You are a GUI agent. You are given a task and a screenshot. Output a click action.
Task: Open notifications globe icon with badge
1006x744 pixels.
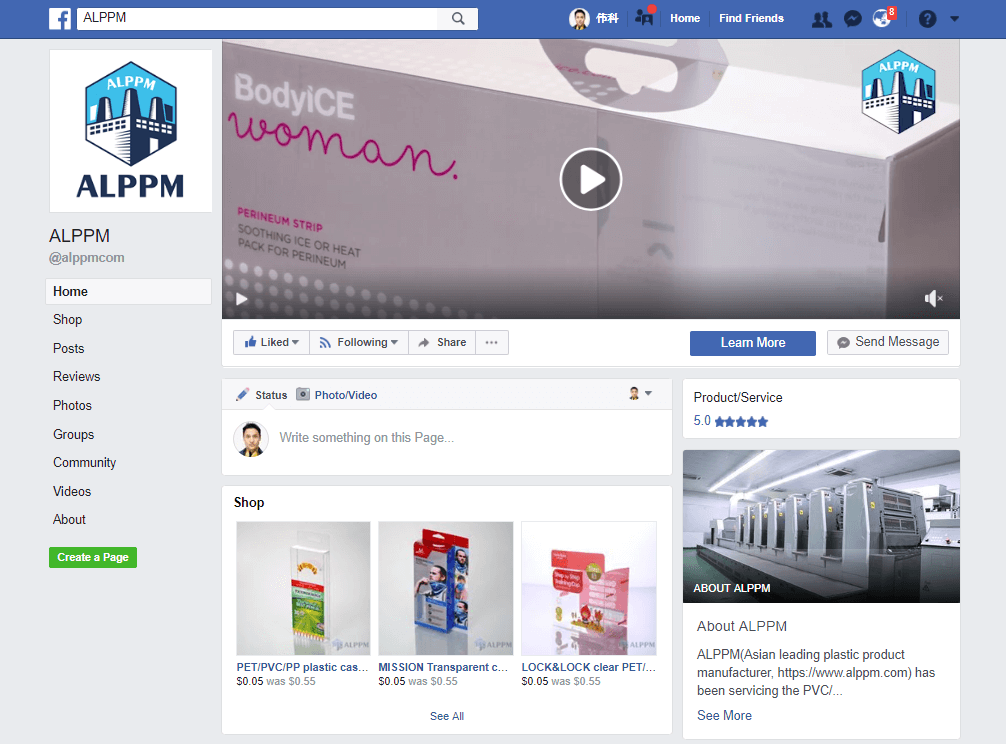click(883, 18)
